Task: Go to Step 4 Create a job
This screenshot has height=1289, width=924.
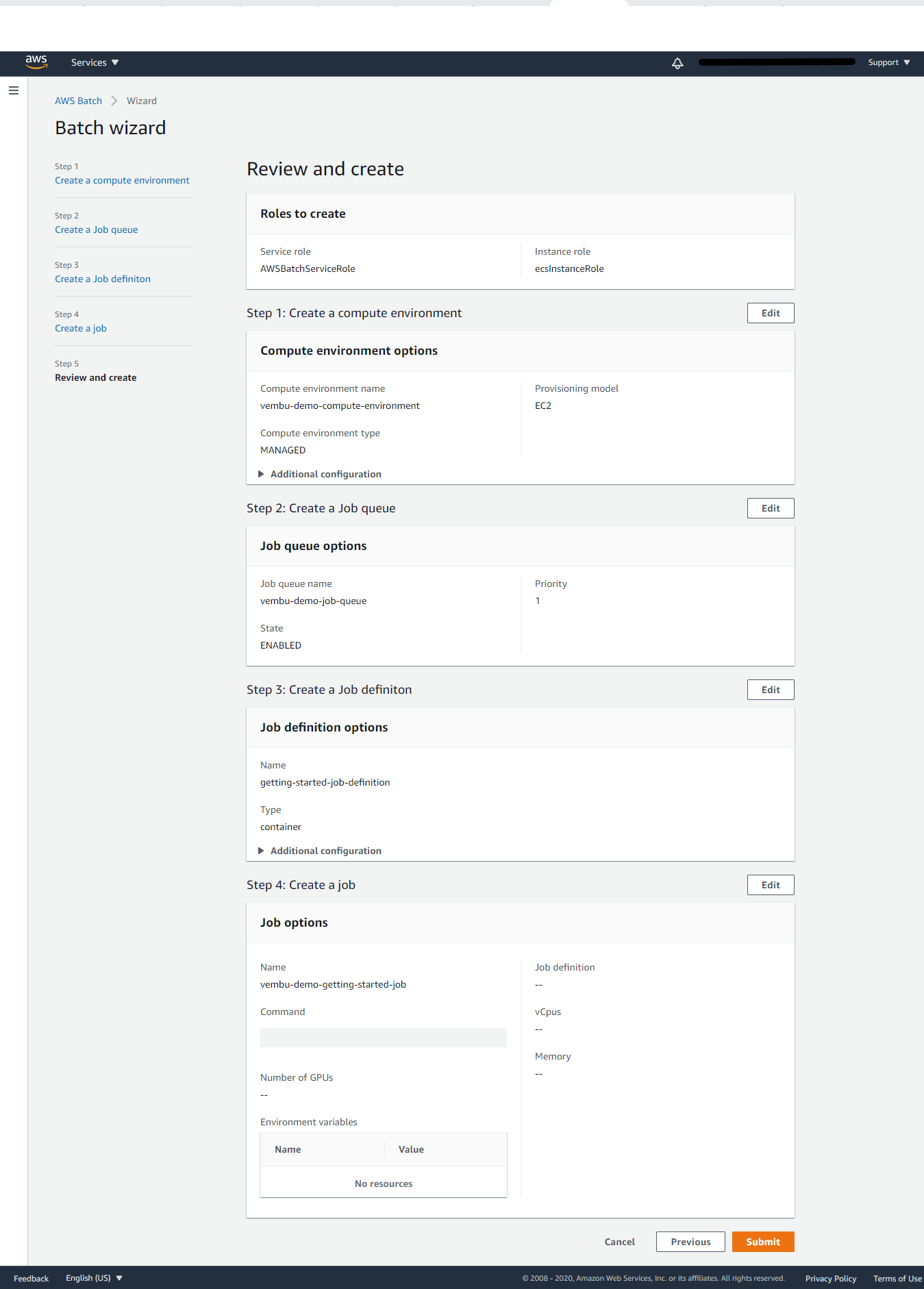Action: pyautogui.click(x=81, y=328)
